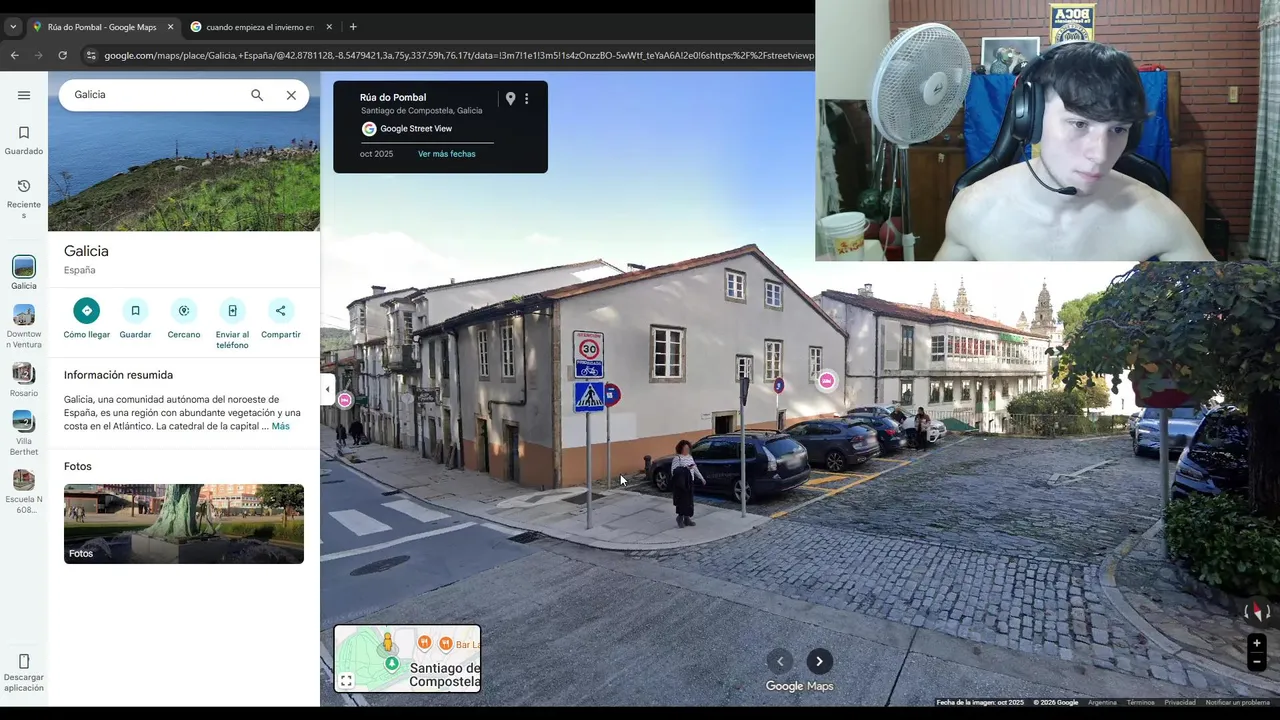This screenshot has height=720, width=1280.
Task: Zoom in with the plus button
Action: pos(1257,643)
